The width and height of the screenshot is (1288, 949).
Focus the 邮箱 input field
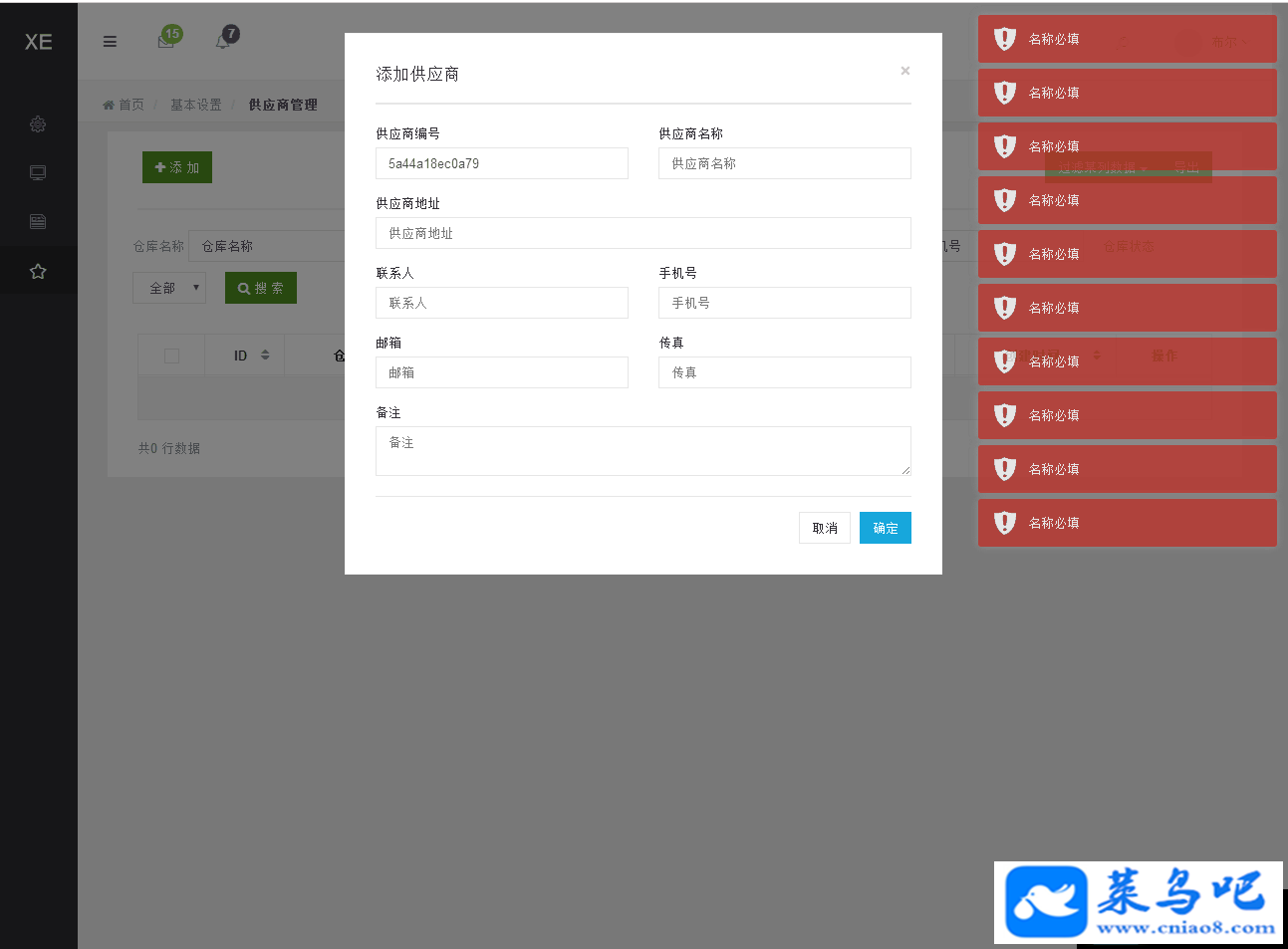tap(502, 372)
